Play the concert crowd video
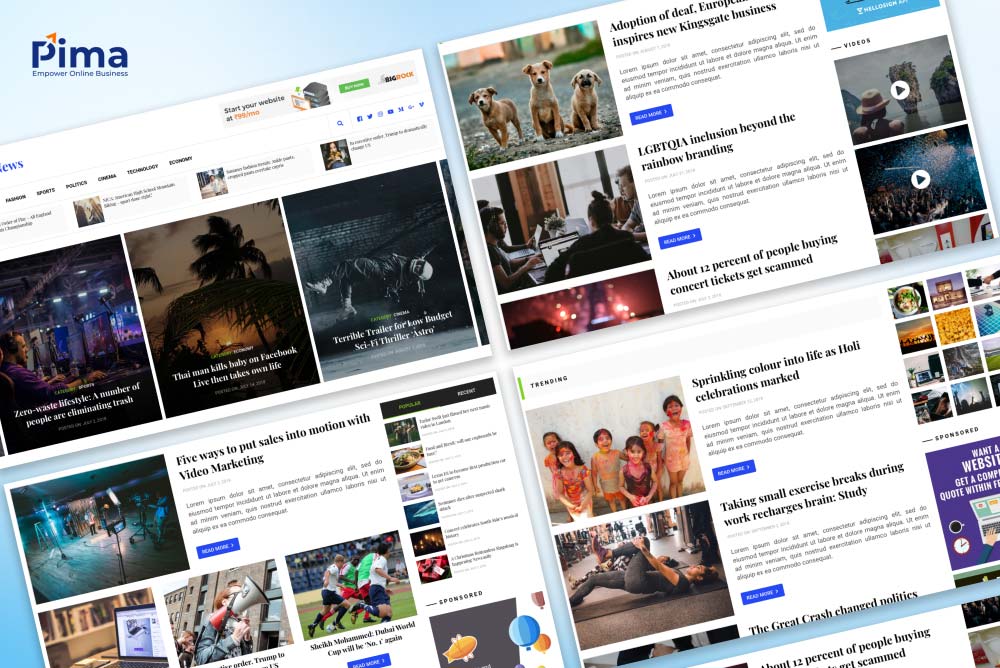 point(920,179)
